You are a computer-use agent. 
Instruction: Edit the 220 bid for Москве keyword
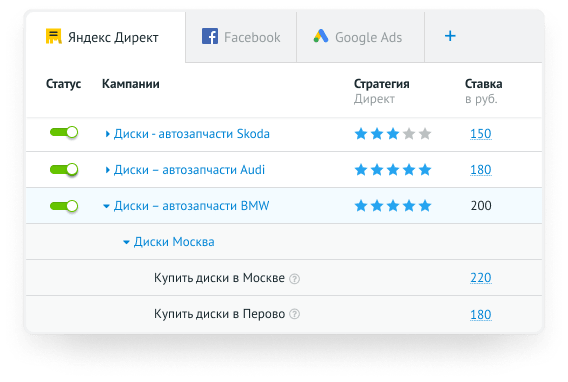[481, 278]
